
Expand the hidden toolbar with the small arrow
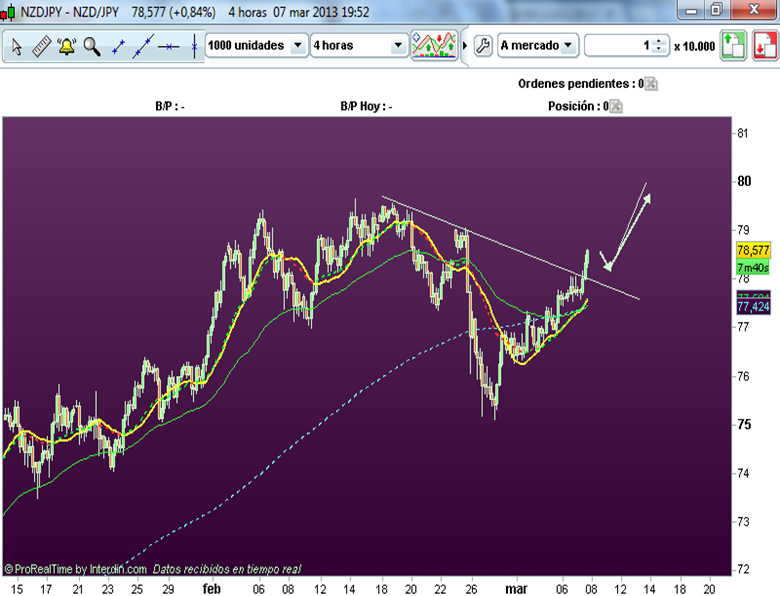(x=465, y=46)
